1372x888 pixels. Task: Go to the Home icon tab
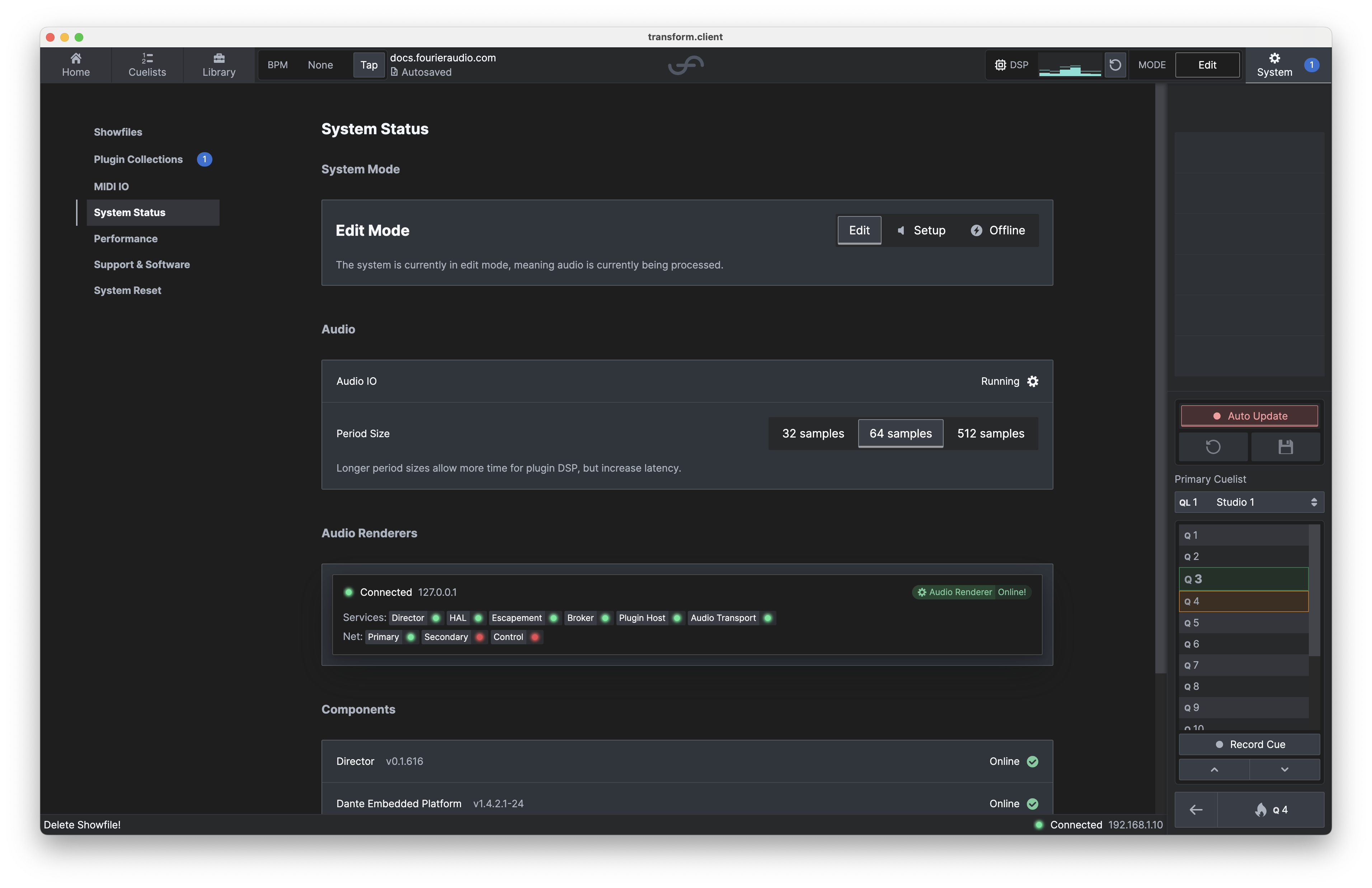click(75, 65)
